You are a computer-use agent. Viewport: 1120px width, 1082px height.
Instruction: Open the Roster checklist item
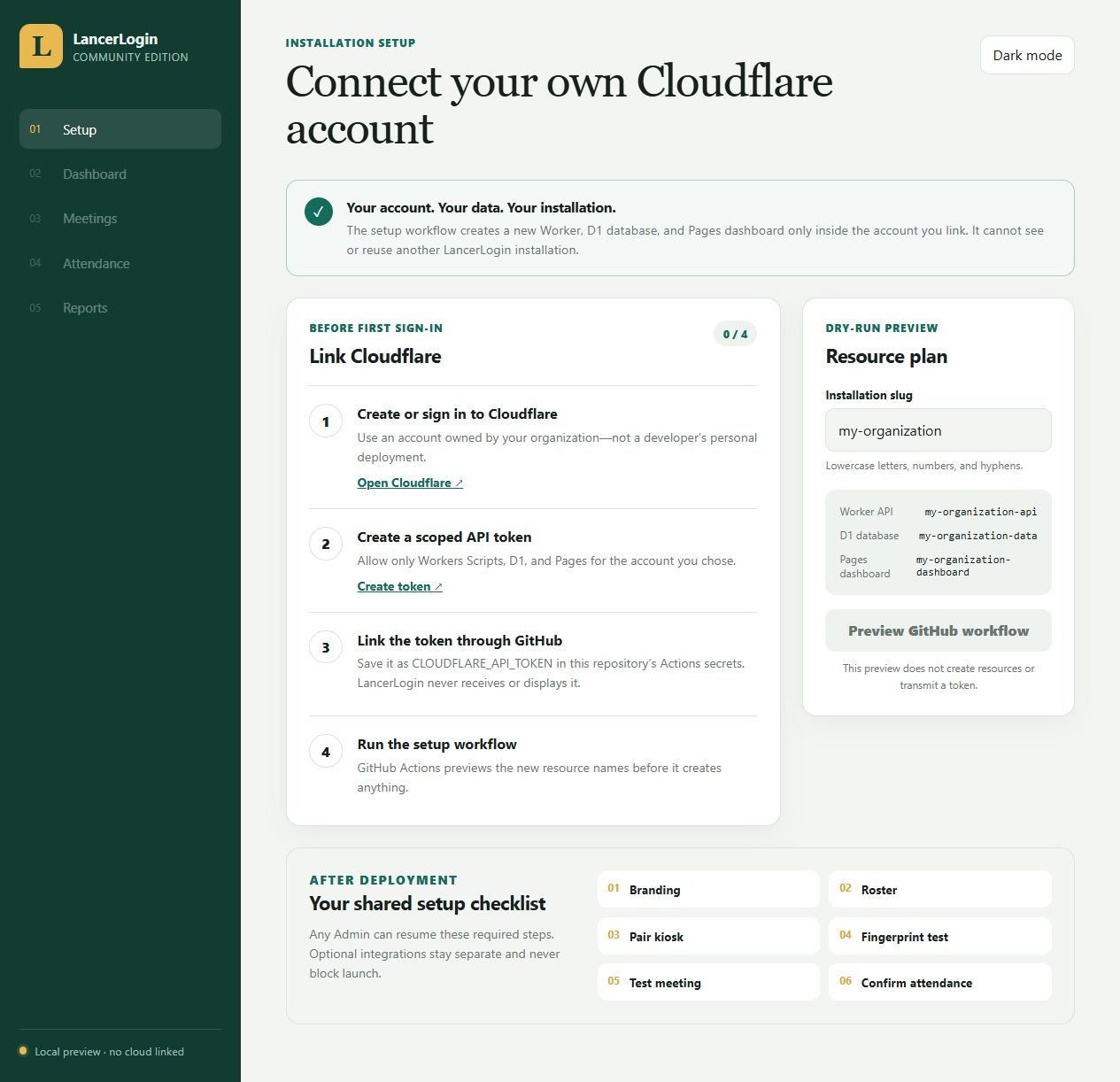[x=940, y=889]
